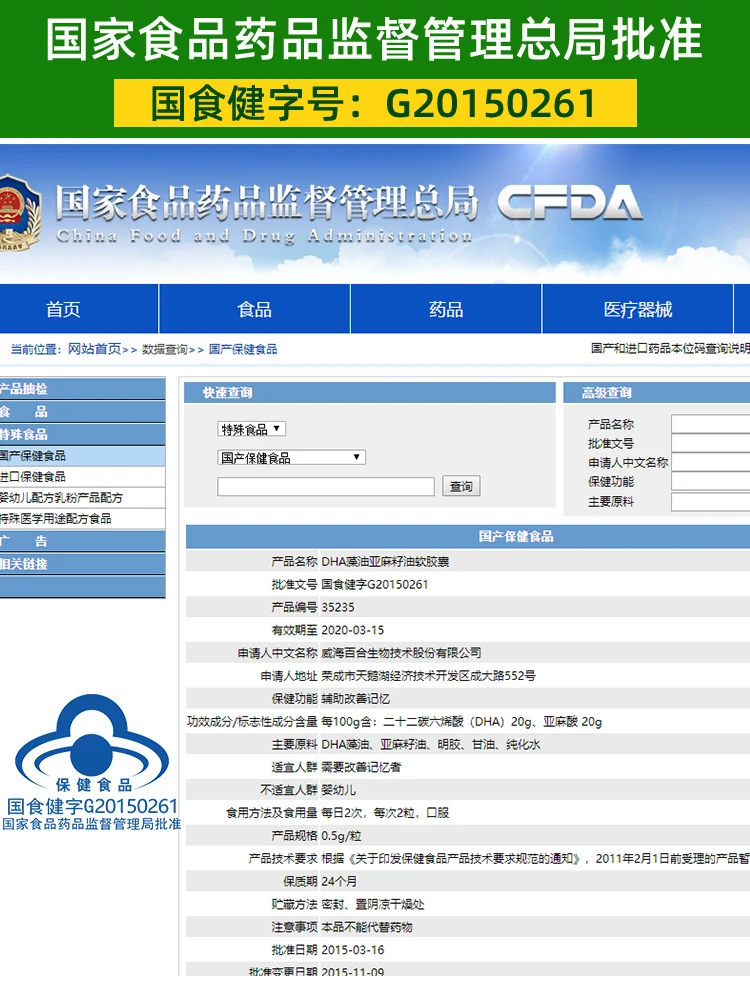Click the CFDA lettering logo in header

[x=570, y=204]
